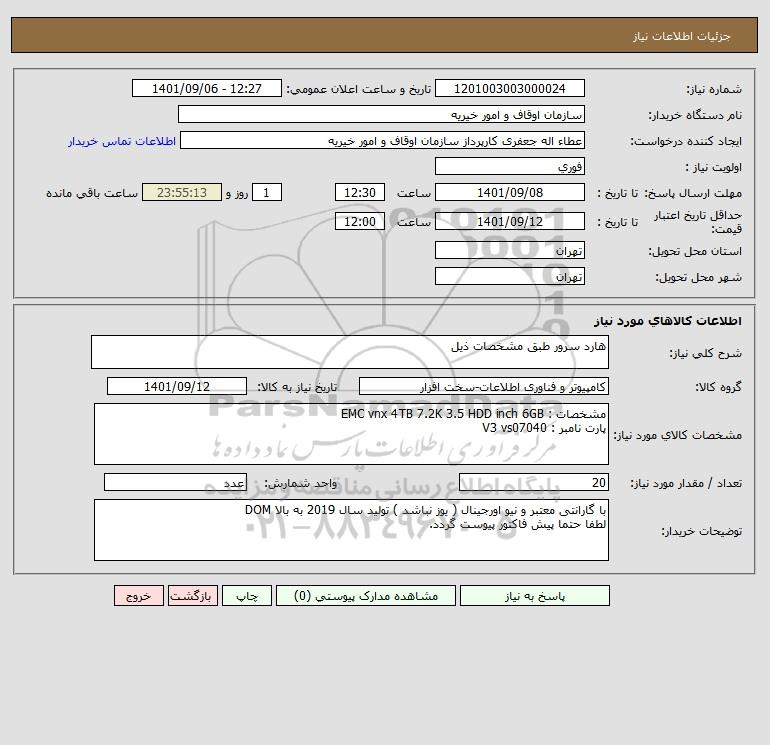Click the countdown timer 23:55:13

pyautogui.click(x=182, y=193)
